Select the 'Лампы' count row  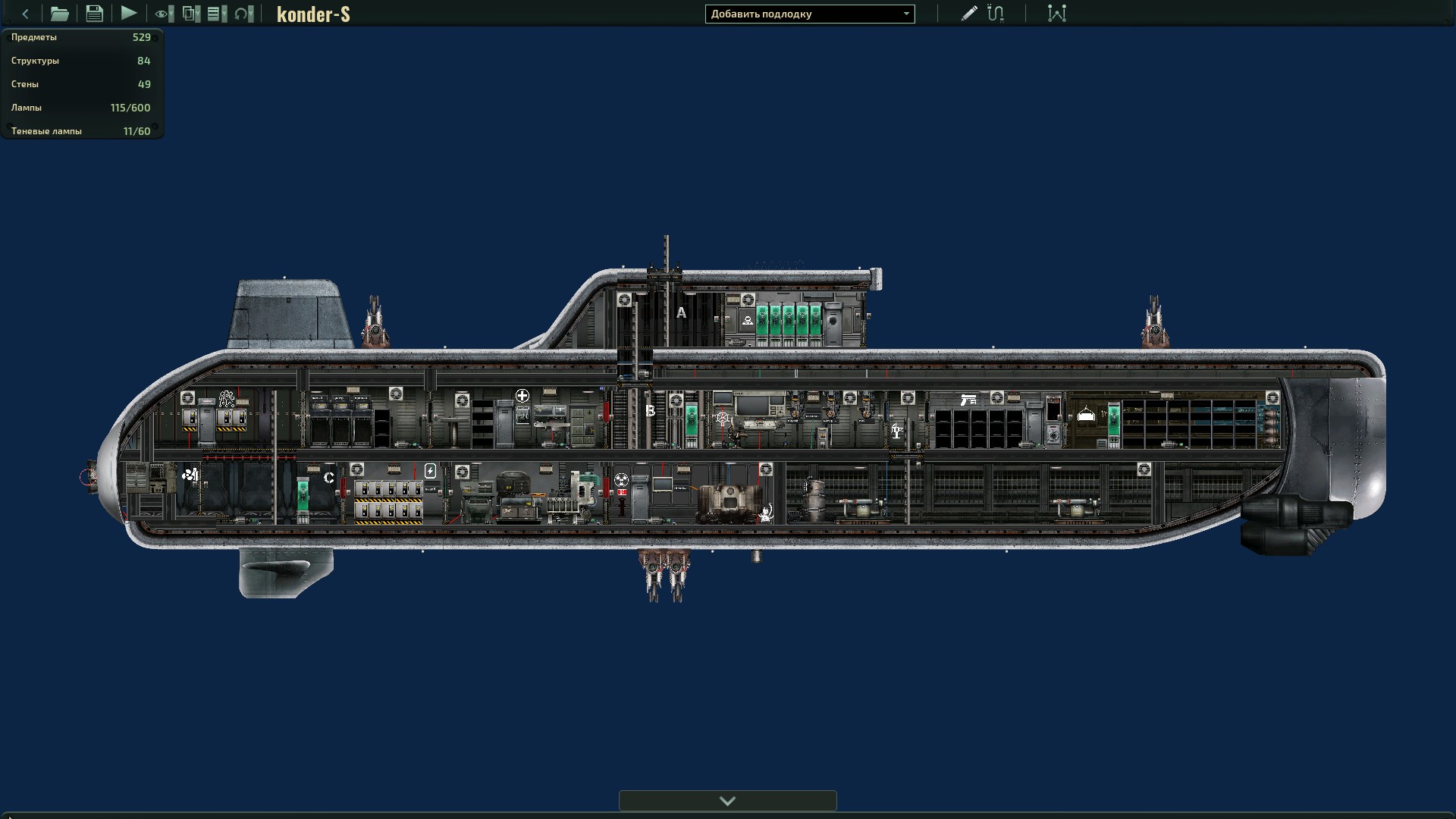click(x=81, y=108)
